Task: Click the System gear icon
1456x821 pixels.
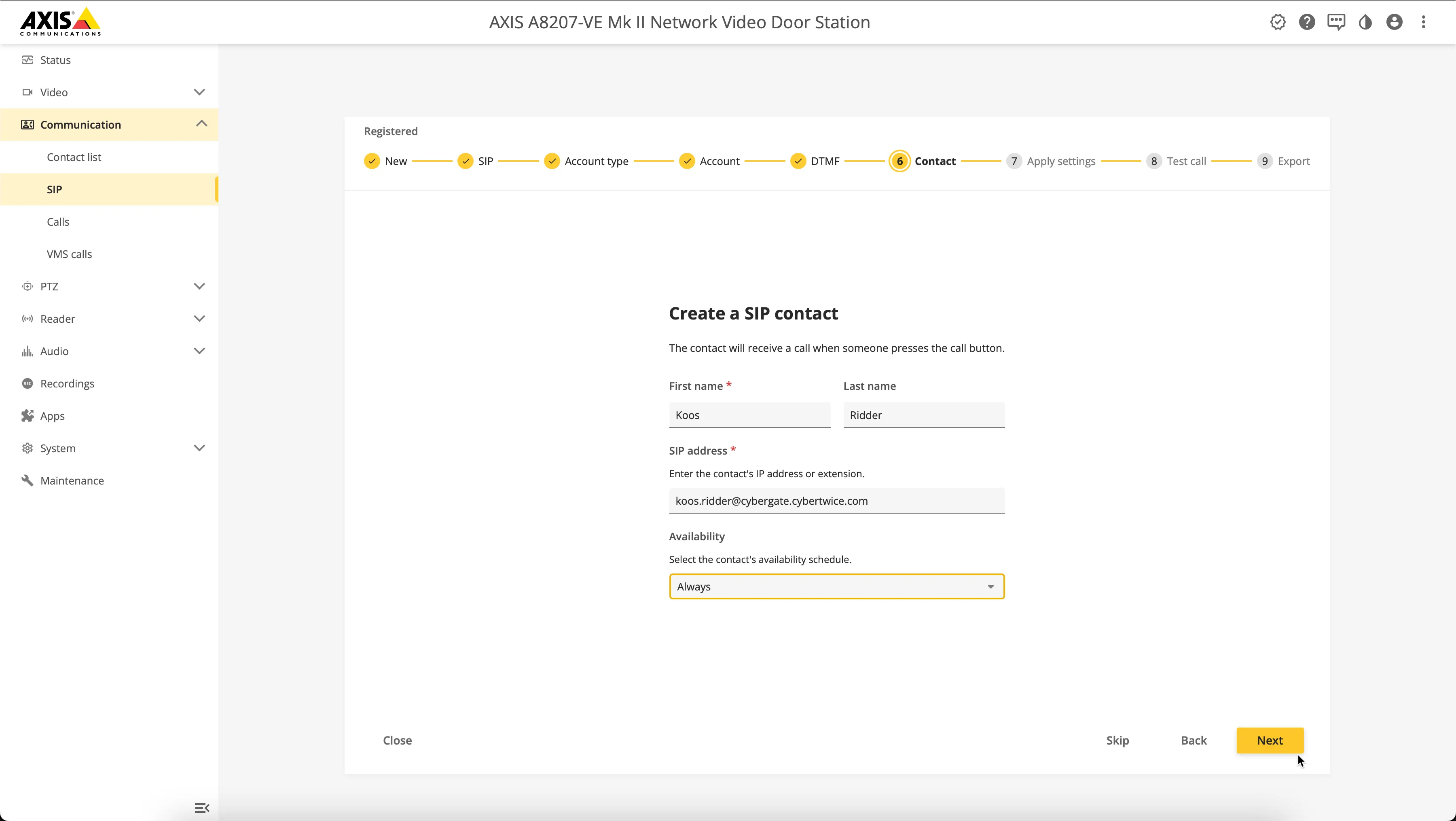Action: tap(27, 448)
